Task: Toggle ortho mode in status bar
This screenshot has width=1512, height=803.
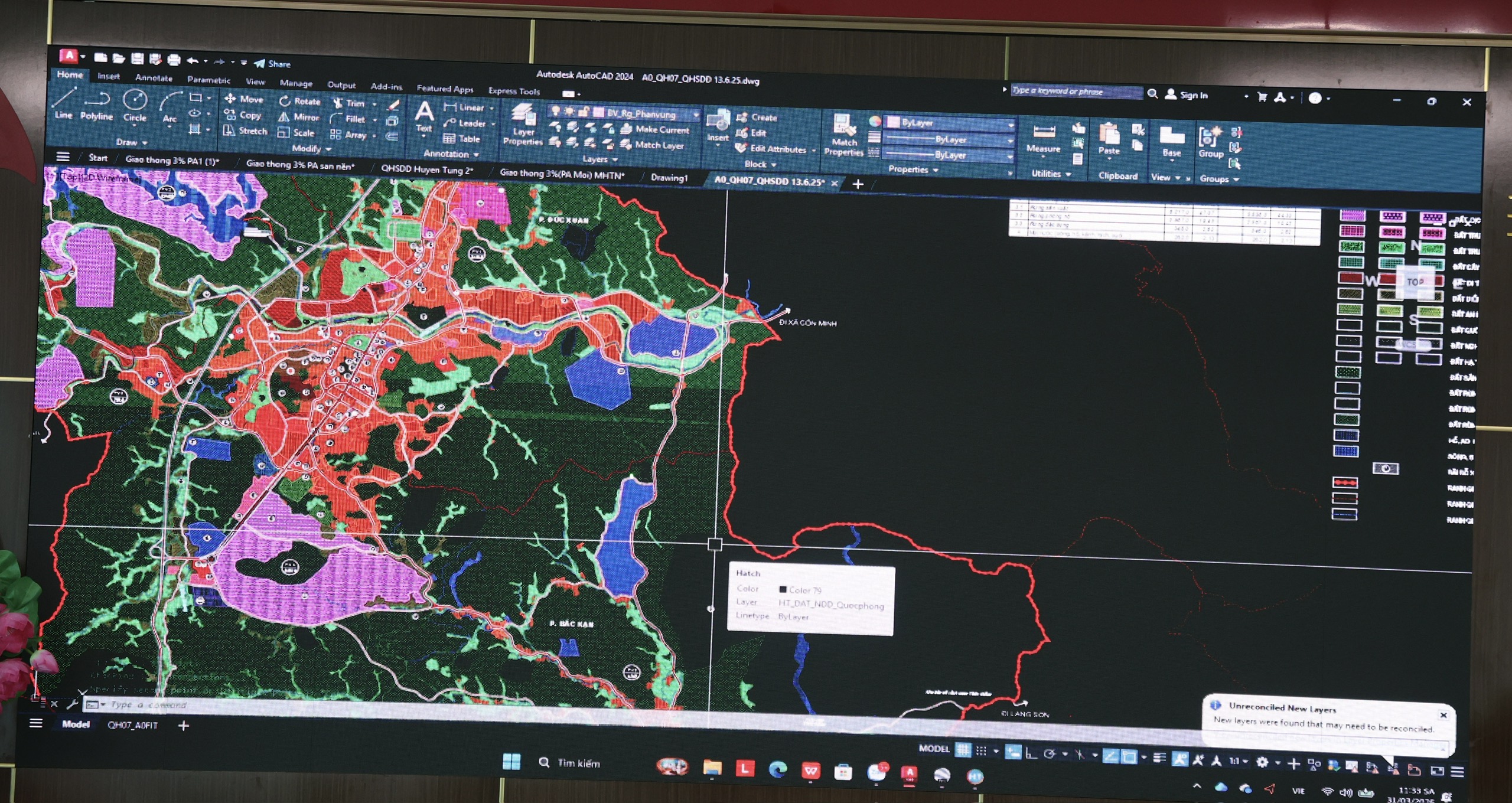Action: pyautogui.click(x=1031, y=753)
